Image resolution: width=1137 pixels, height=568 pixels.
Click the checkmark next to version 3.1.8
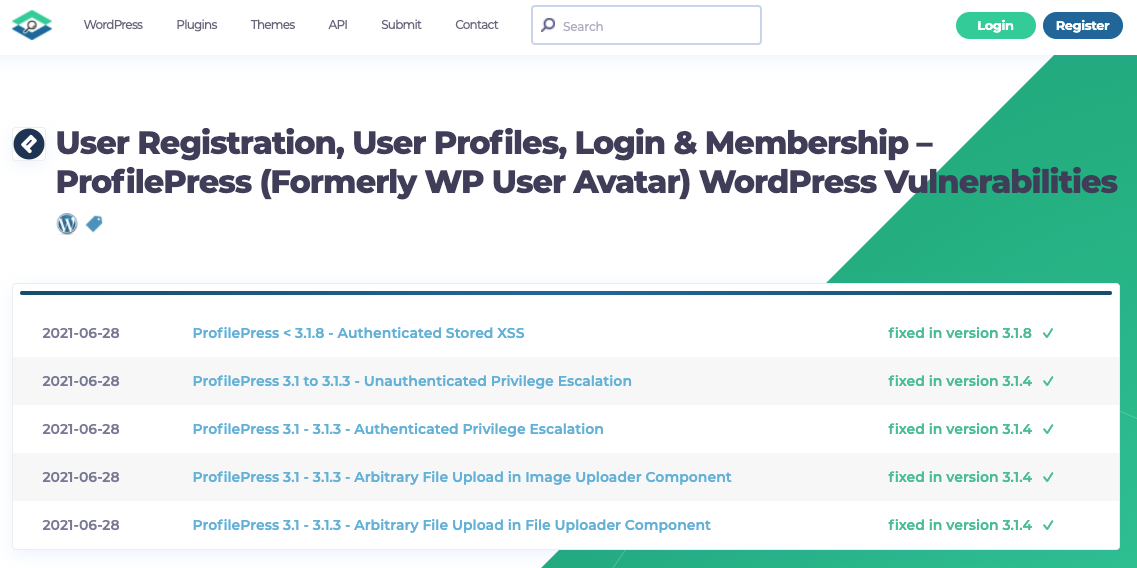pos(1047,333)
